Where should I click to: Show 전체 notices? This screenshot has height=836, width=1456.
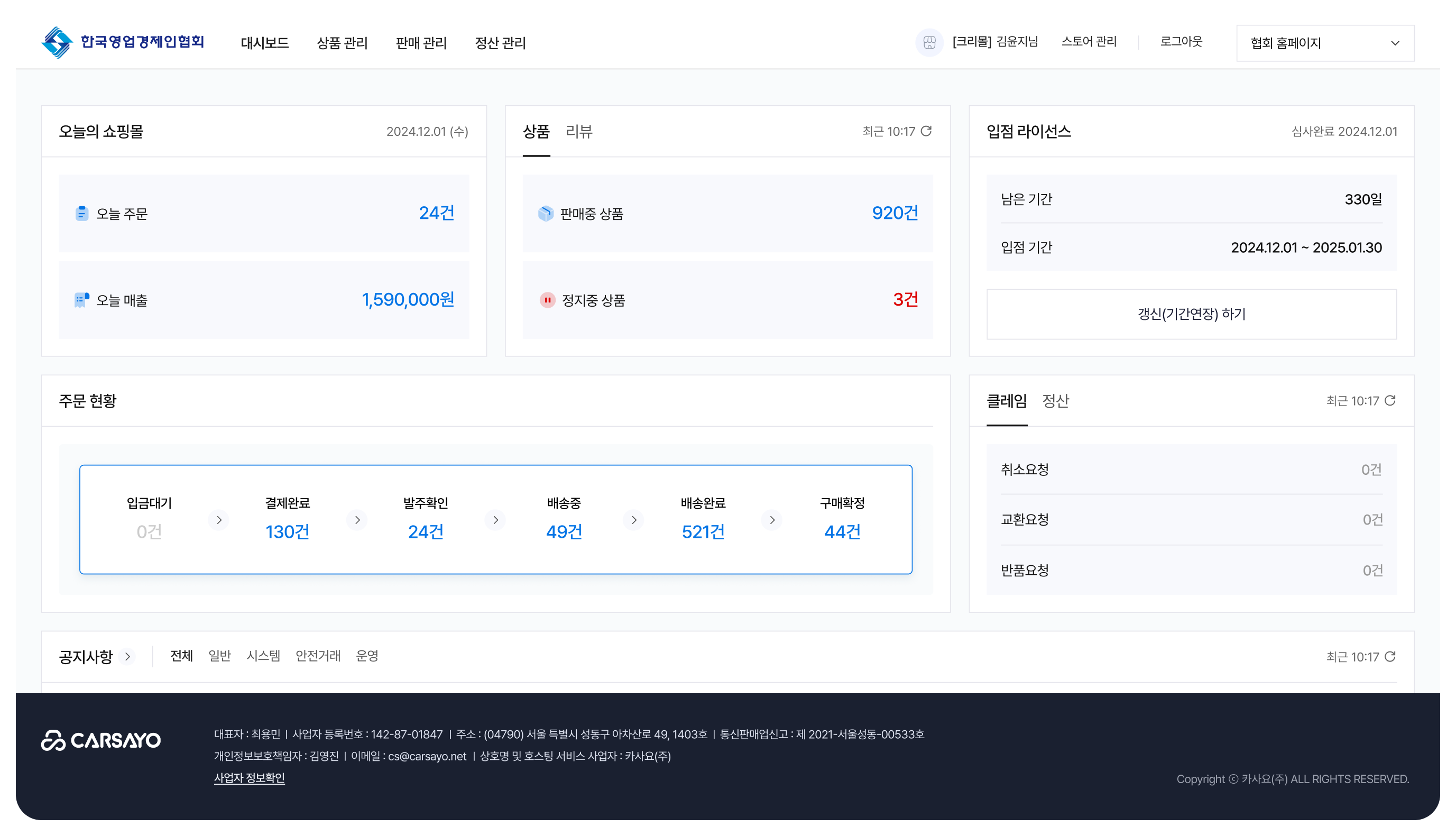181,656
